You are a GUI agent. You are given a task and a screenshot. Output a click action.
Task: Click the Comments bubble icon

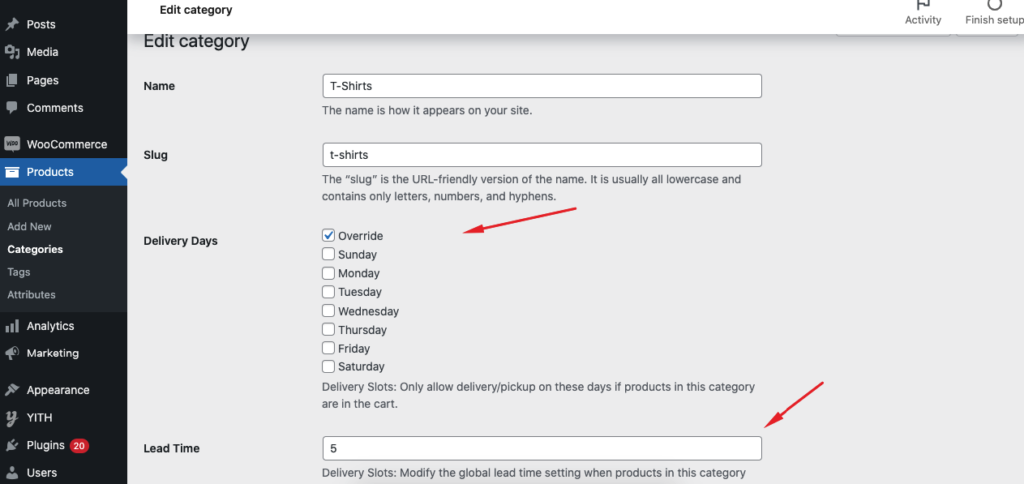pos(12,108)
